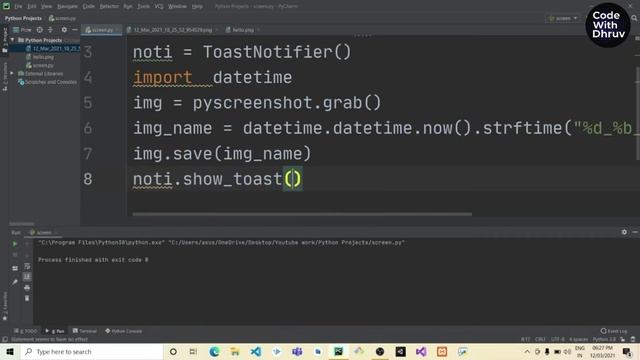The height and width of the screenshot is (360, 640).
Task: Toggle scroll to end in Run console
Action: (x=27, y=277)
